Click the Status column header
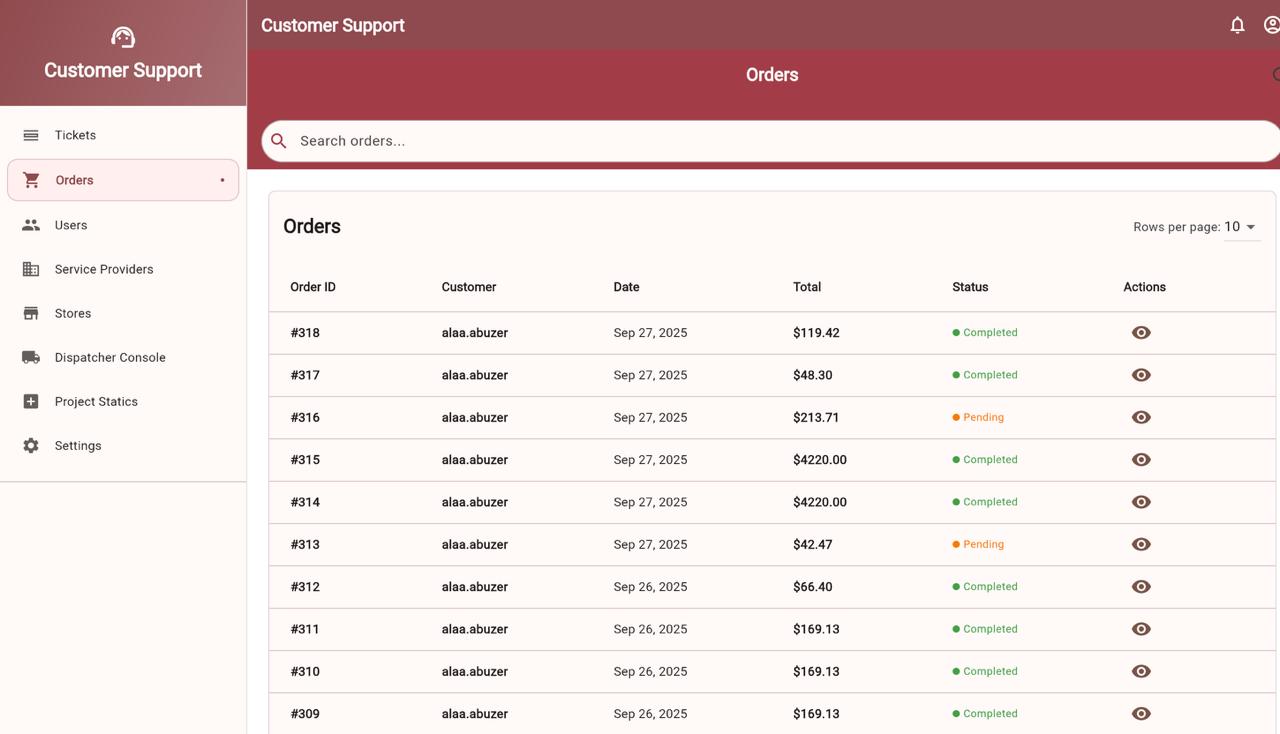This screenshot has width=1280, height=734. 970,287
